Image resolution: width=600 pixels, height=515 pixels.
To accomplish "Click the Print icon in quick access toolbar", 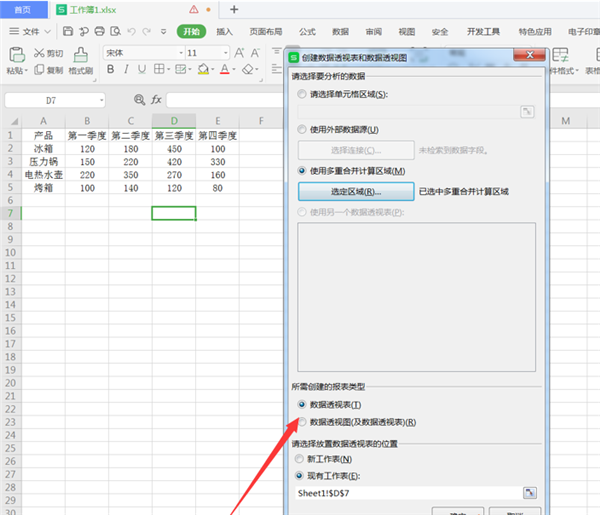I will (98, 32).
